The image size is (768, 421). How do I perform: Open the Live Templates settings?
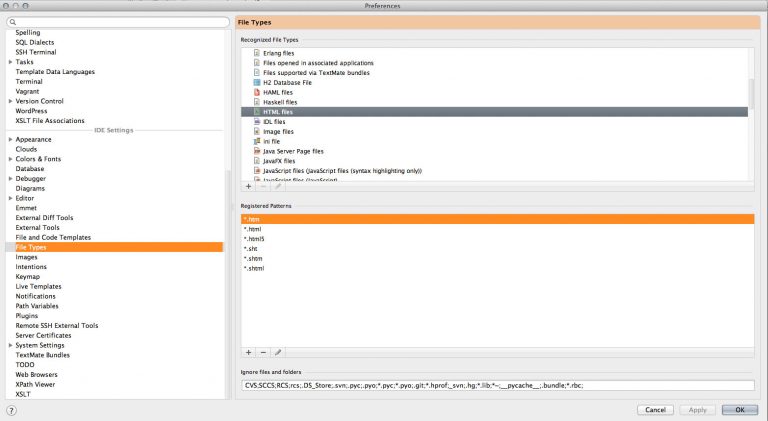(38, 286)
